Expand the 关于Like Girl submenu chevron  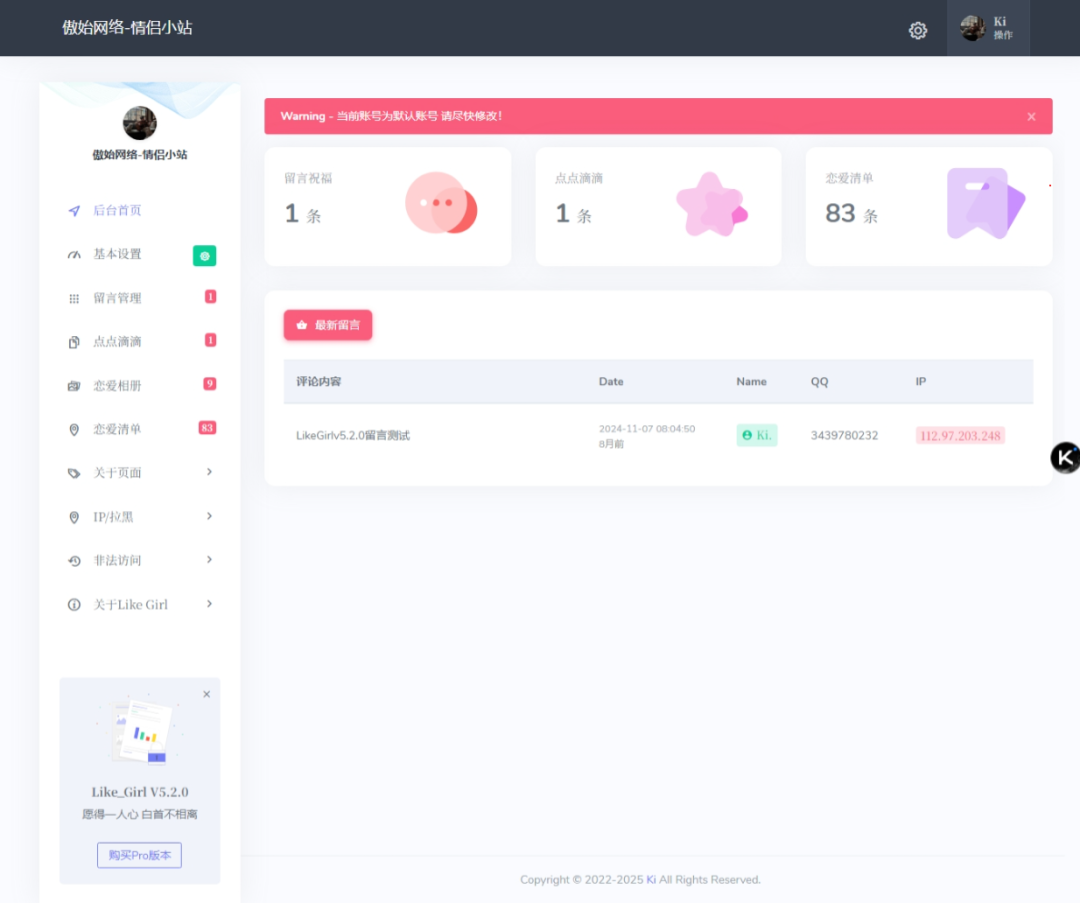click(209, 604)
